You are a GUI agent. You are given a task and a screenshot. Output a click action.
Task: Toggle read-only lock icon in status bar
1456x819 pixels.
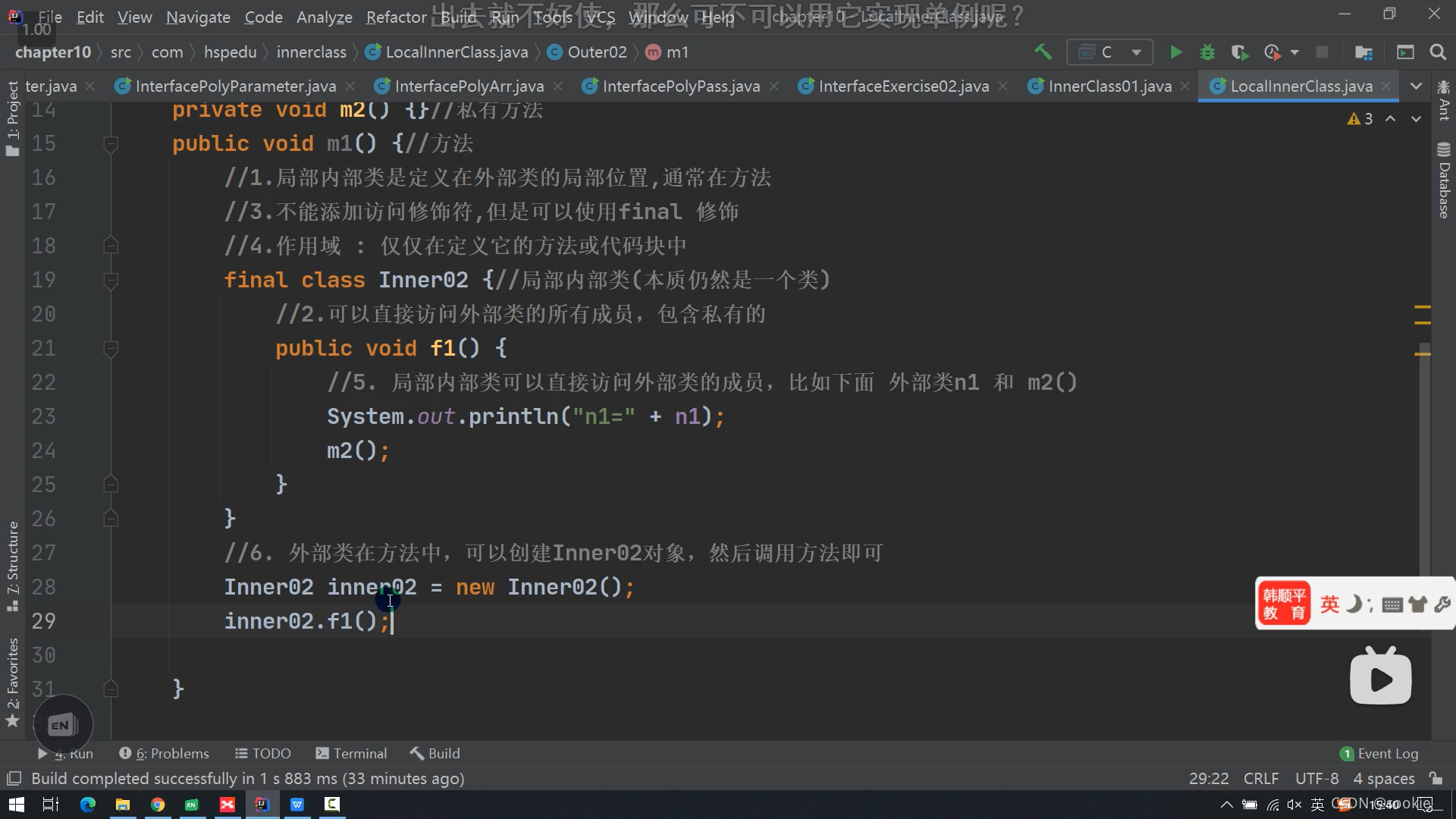[x=1436, y=779]
